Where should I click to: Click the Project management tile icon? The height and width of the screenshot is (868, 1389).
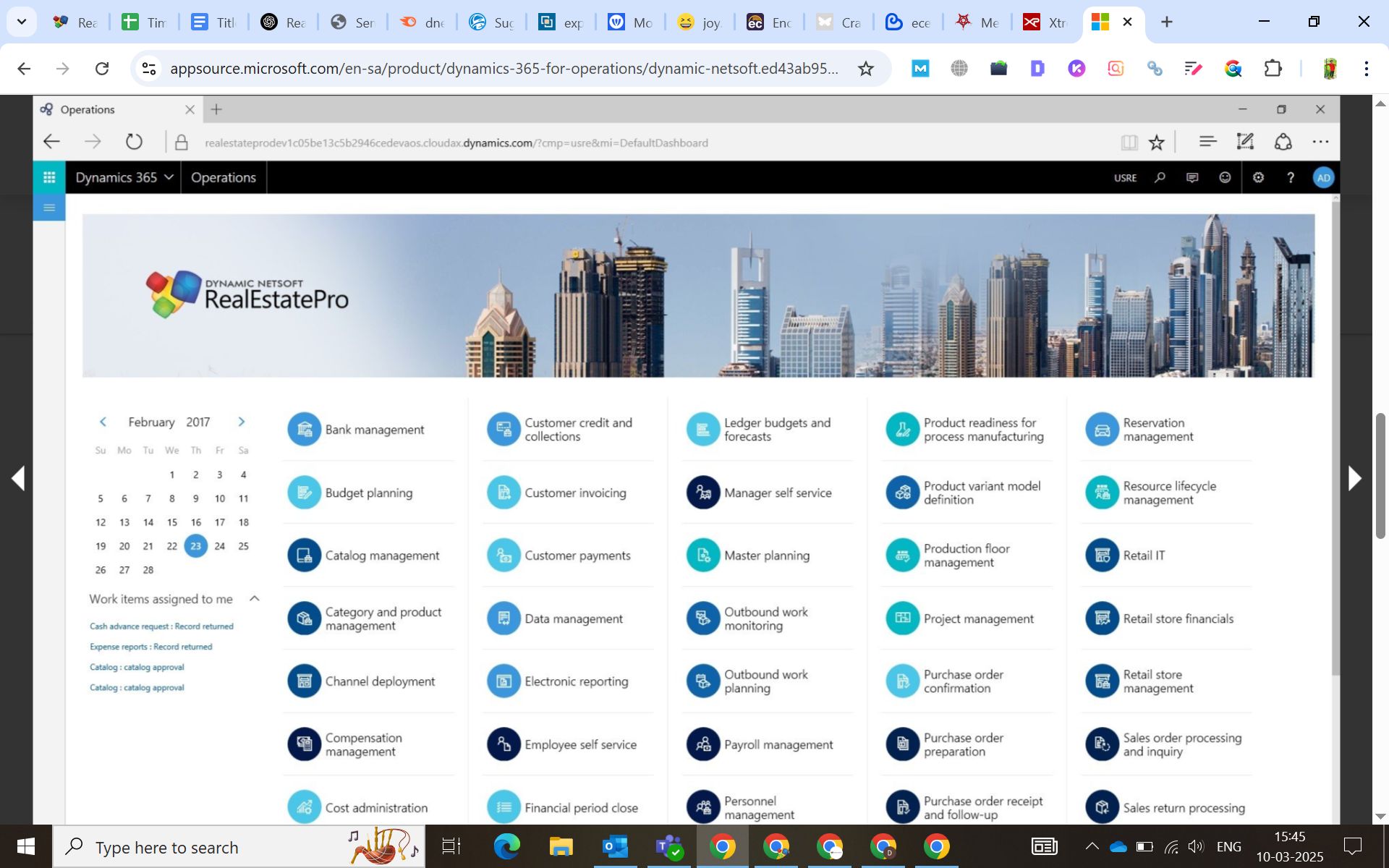click(902, 618)
